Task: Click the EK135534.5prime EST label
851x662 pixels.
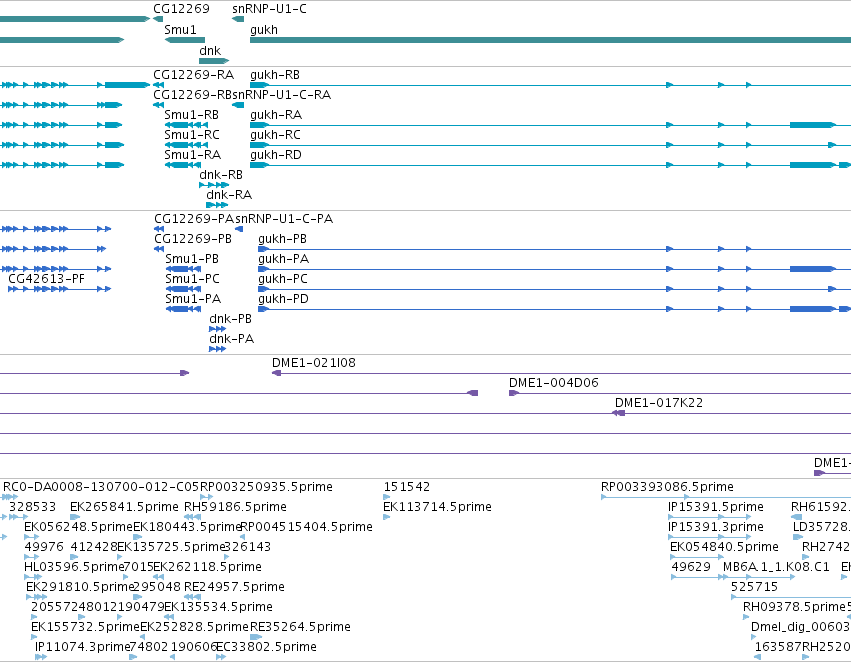Action: pos(218,608)
